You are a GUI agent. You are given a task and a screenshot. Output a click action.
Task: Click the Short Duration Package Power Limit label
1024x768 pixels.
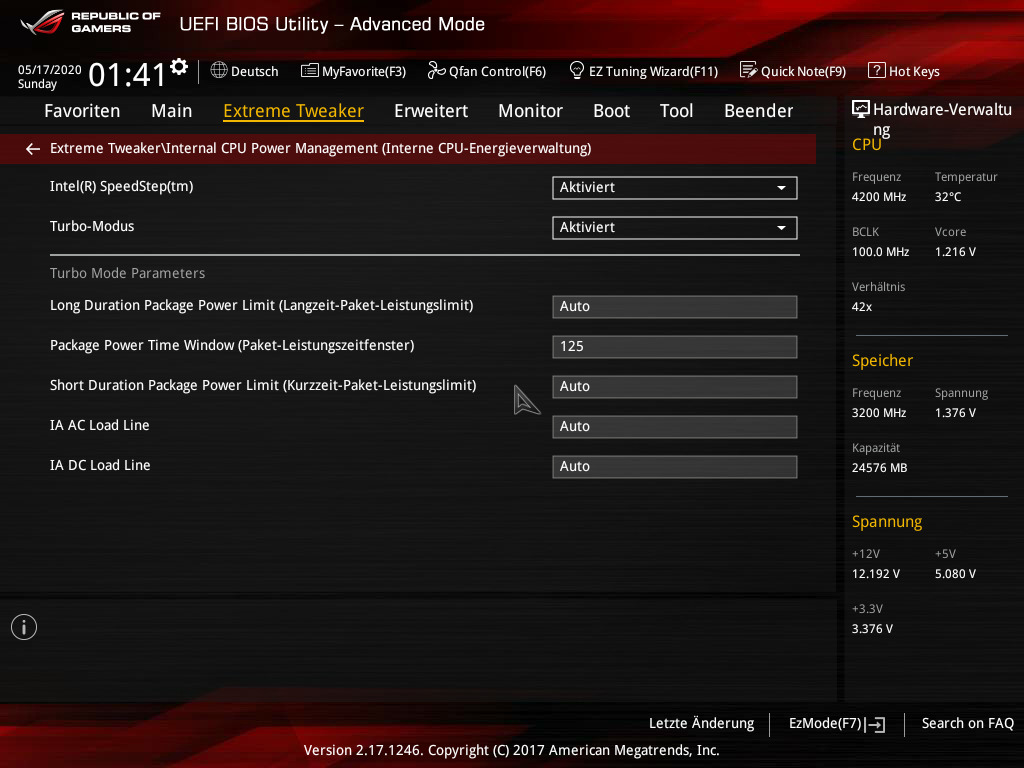click(x=263, y=385)
